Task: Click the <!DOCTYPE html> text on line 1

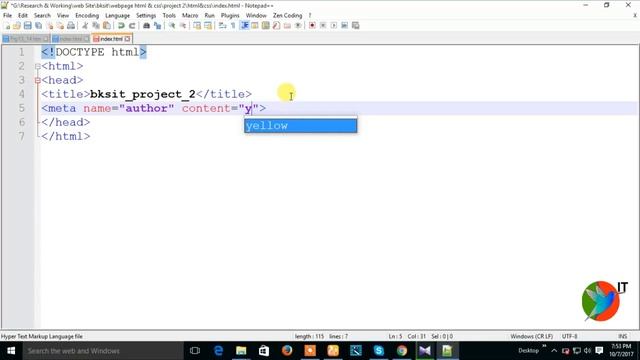Action: point(94,52)
